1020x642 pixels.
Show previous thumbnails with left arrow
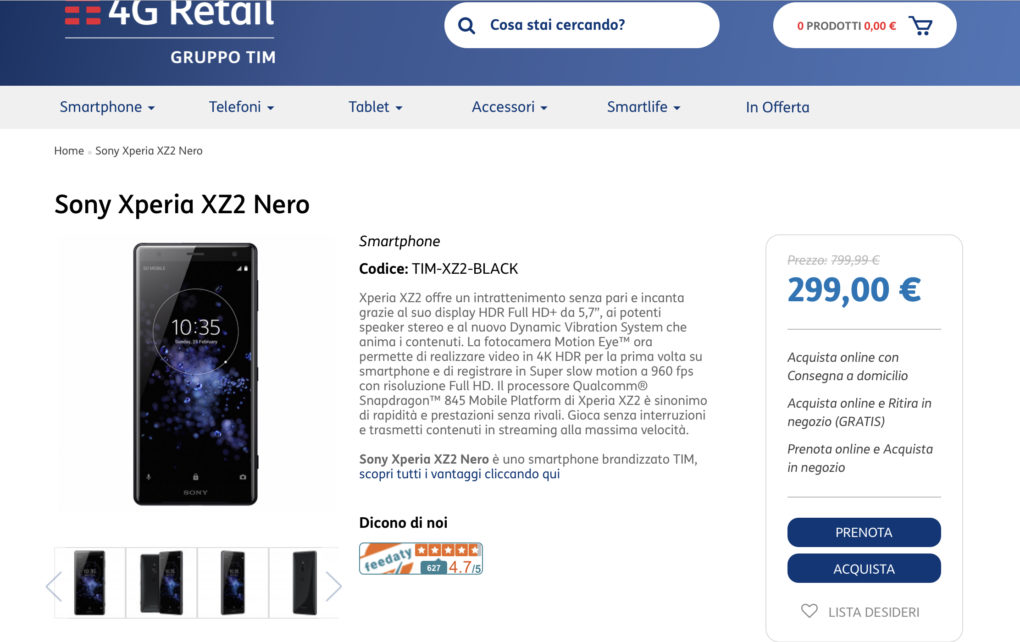click(53, 585)
